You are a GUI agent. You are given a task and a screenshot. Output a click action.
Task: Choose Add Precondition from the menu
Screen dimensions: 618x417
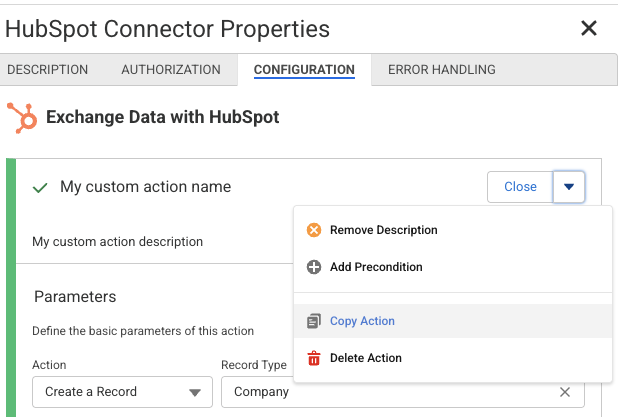click(376, 267)
